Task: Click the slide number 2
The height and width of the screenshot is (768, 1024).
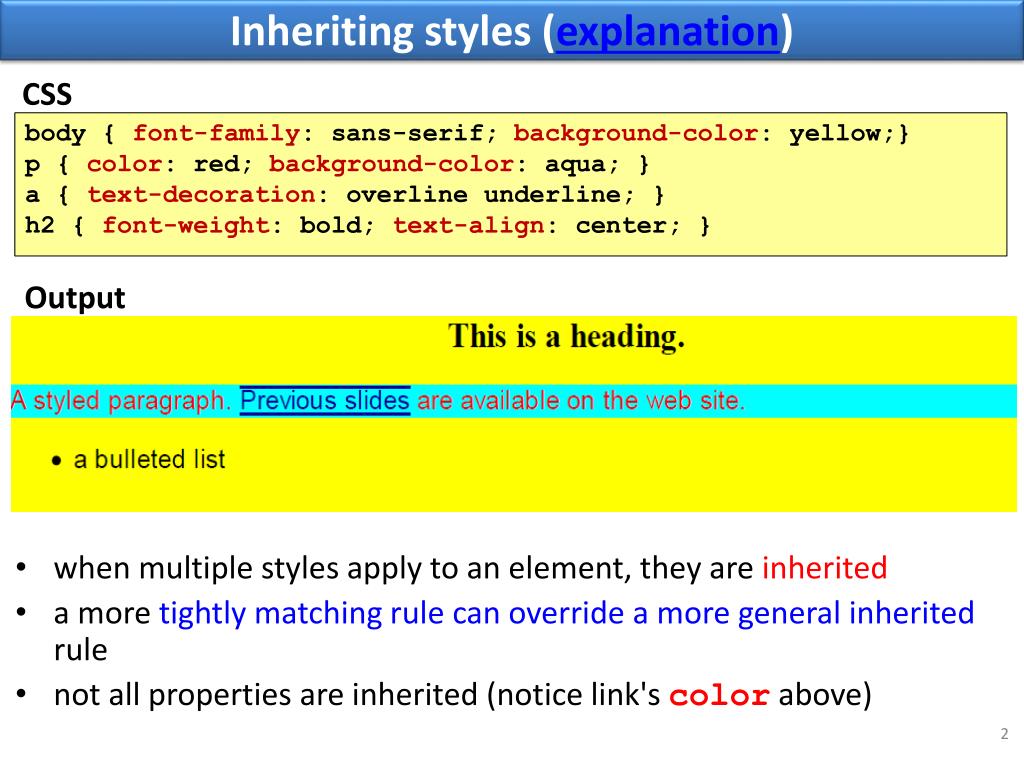Action: tap(1004, 733)
